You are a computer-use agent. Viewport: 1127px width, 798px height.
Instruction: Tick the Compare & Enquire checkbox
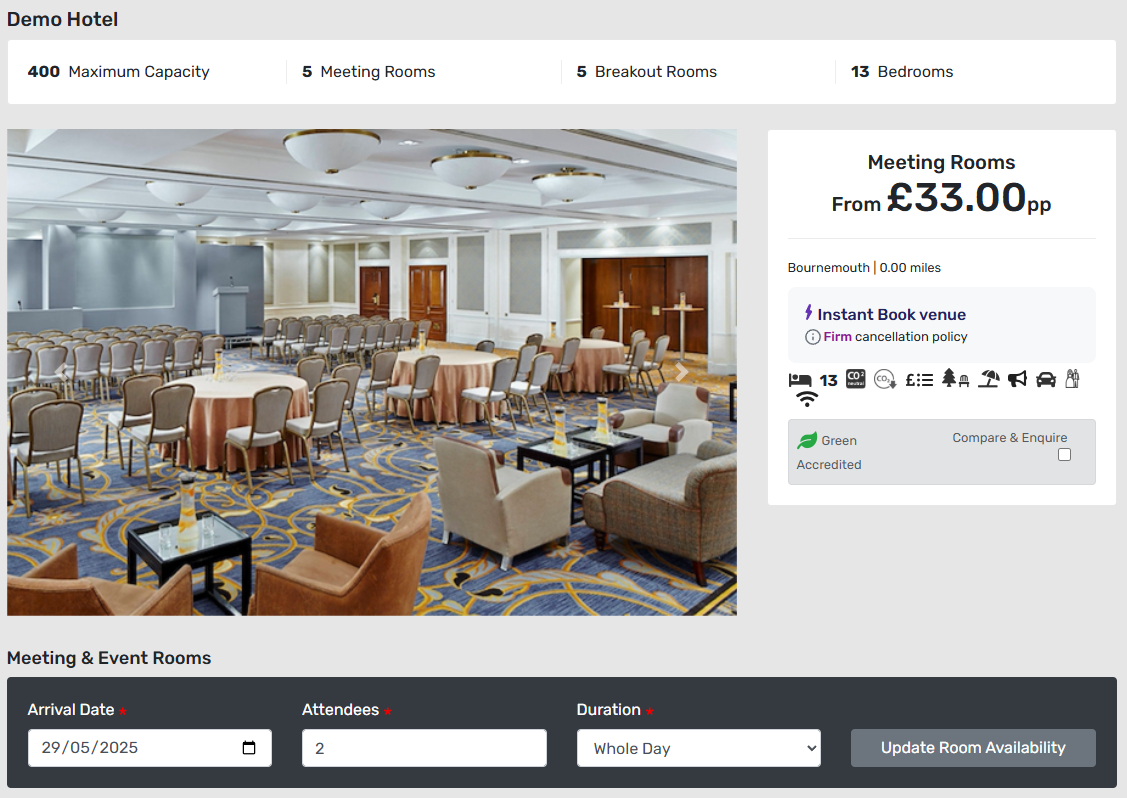1064,454
